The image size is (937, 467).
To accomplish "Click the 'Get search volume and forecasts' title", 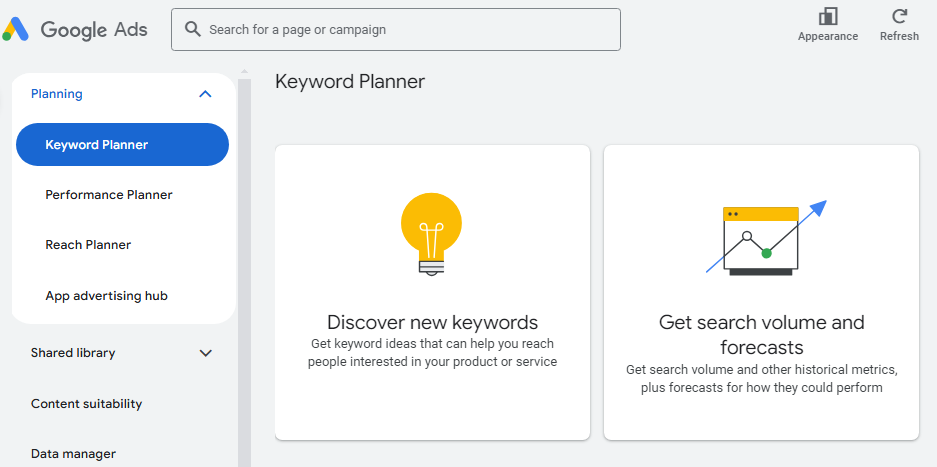I will point(762,334).
